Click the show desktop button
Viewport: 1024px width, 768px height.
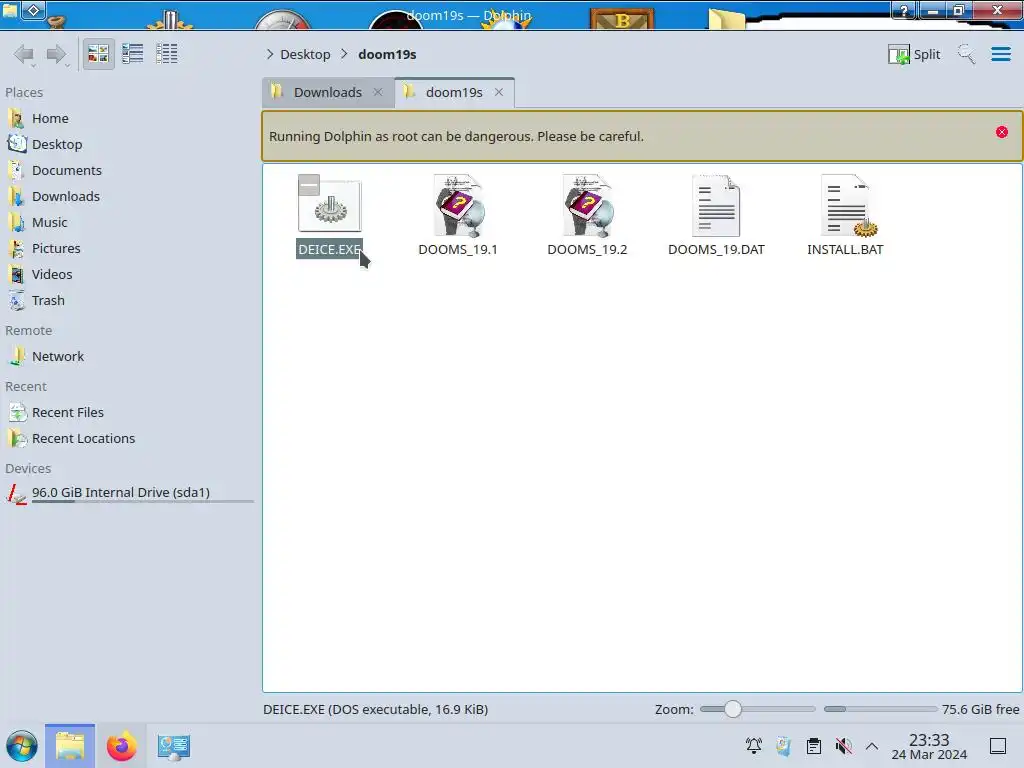tap(997, 746)
